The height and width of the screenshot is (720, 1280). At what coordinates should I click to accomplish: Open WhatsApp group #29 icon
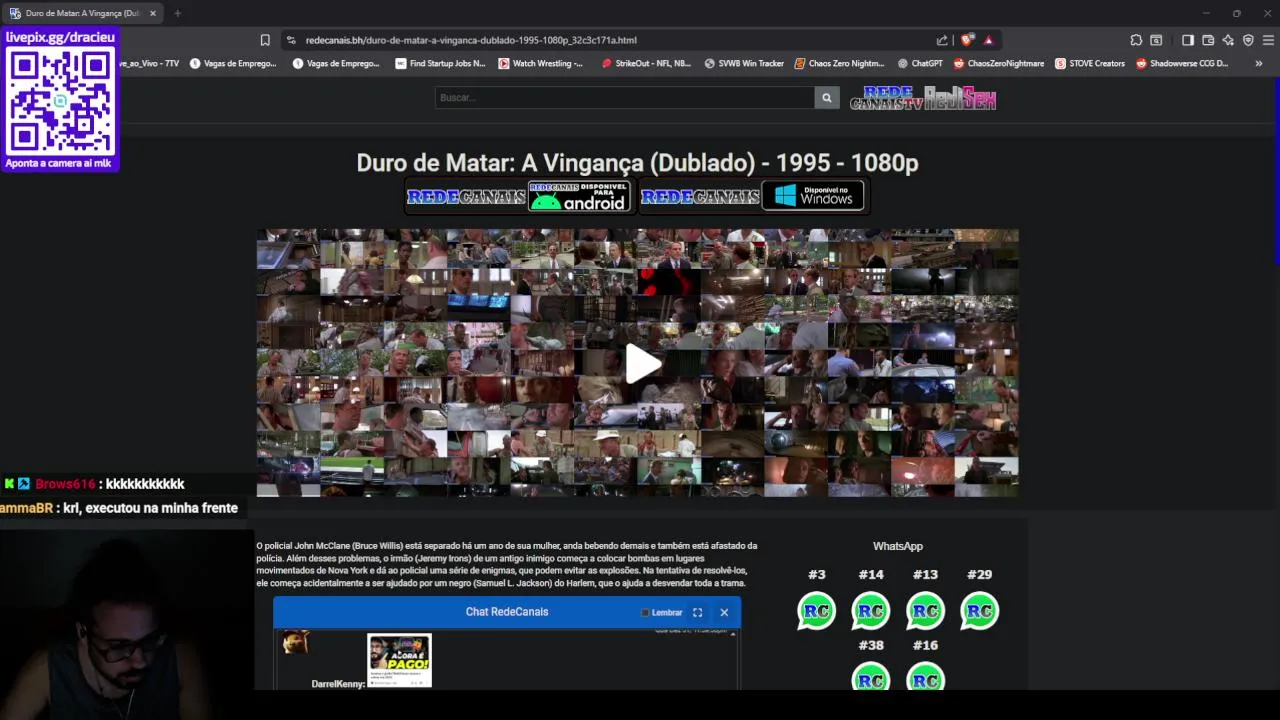coord(979,611)
